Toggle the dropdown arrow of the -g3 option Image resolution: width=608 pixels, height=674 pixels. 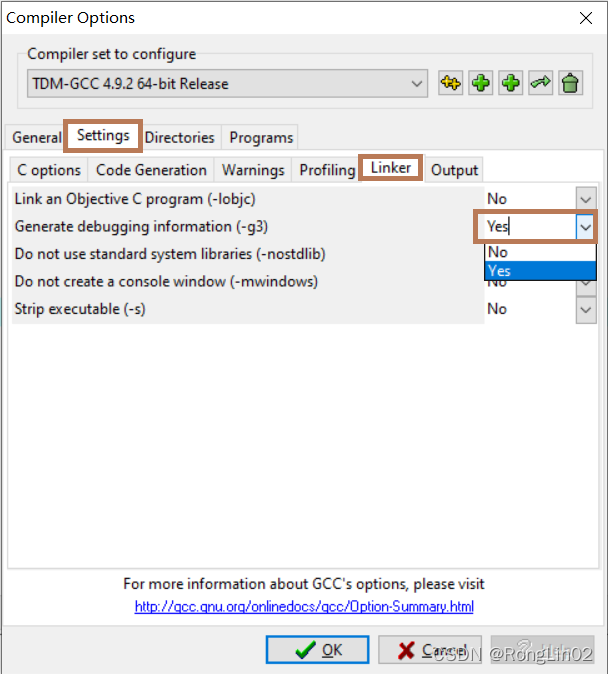click(x=586, y=227)
